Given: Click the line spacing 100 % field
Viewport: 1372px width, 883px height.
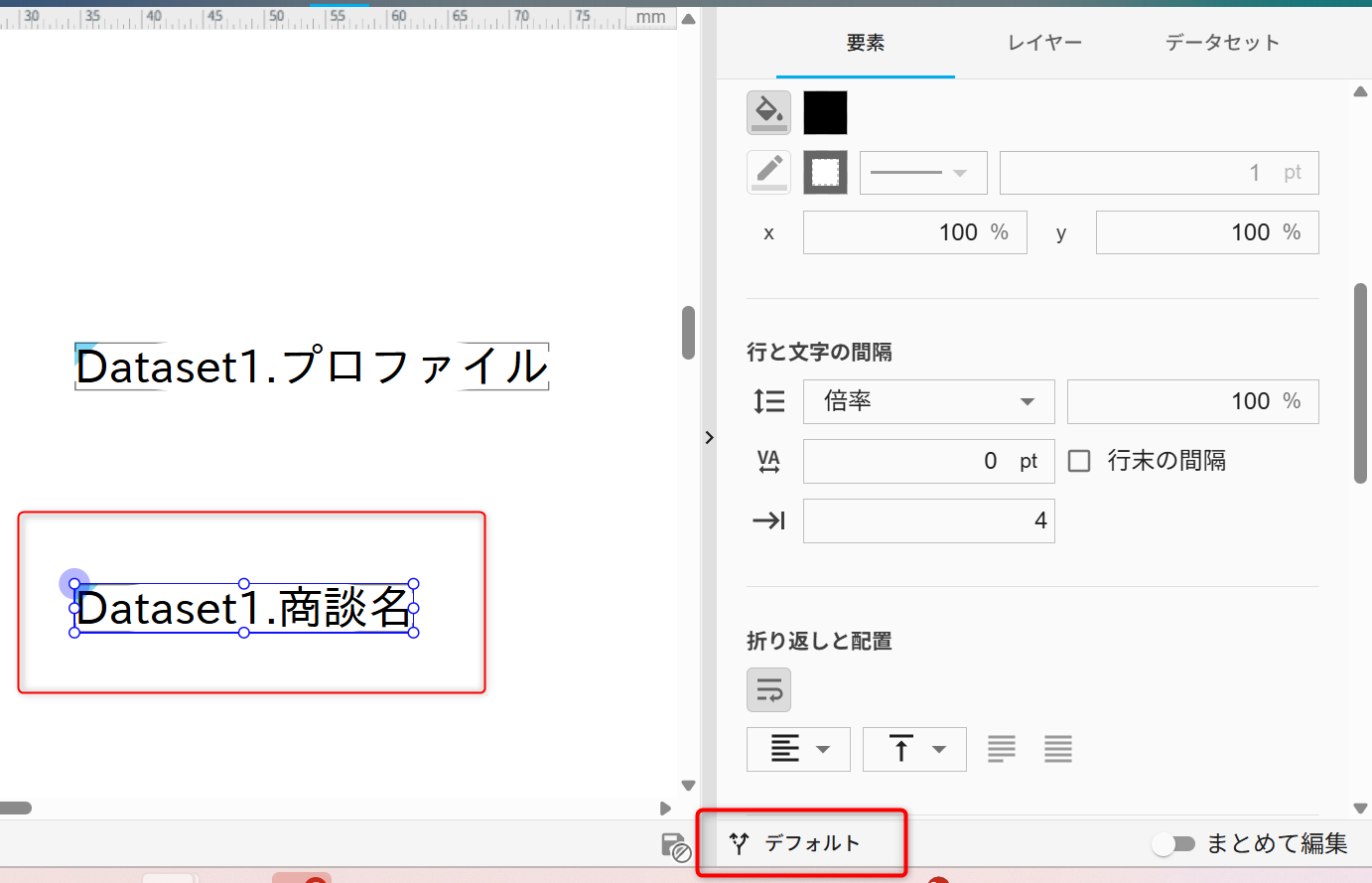Looking at the screenshot, I should pyautogui.click(x=1193, y=401).
